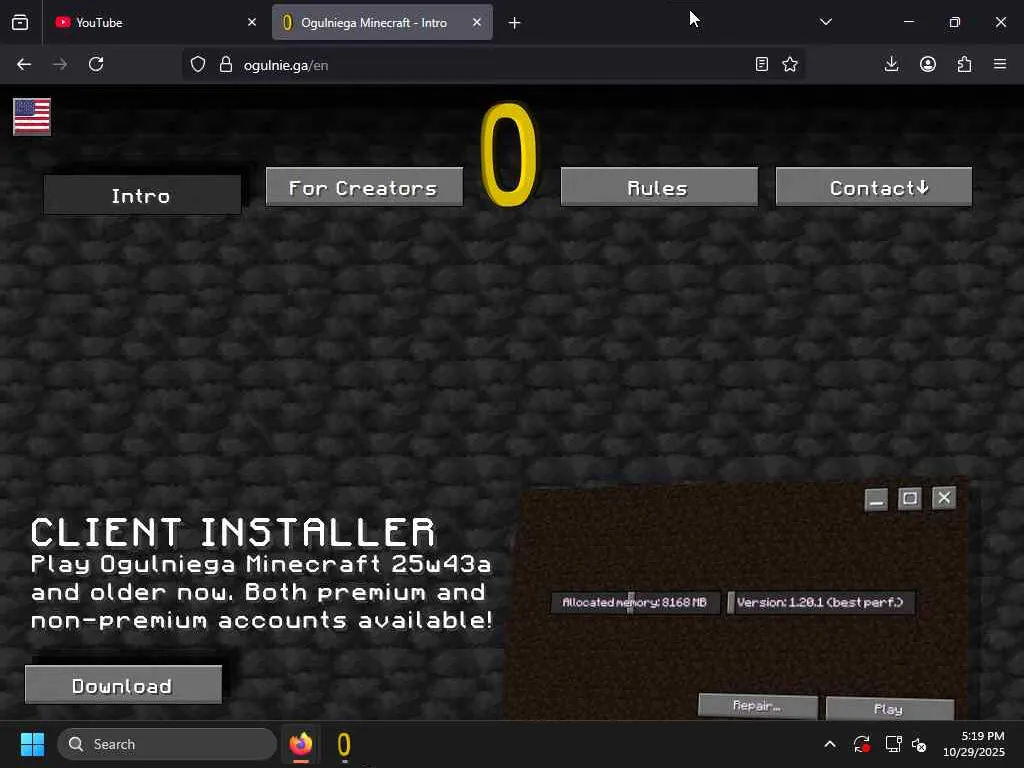This screenshot has height=768, width=1024.
Task: Close the YouTube tab
Action: coord(252,22)
